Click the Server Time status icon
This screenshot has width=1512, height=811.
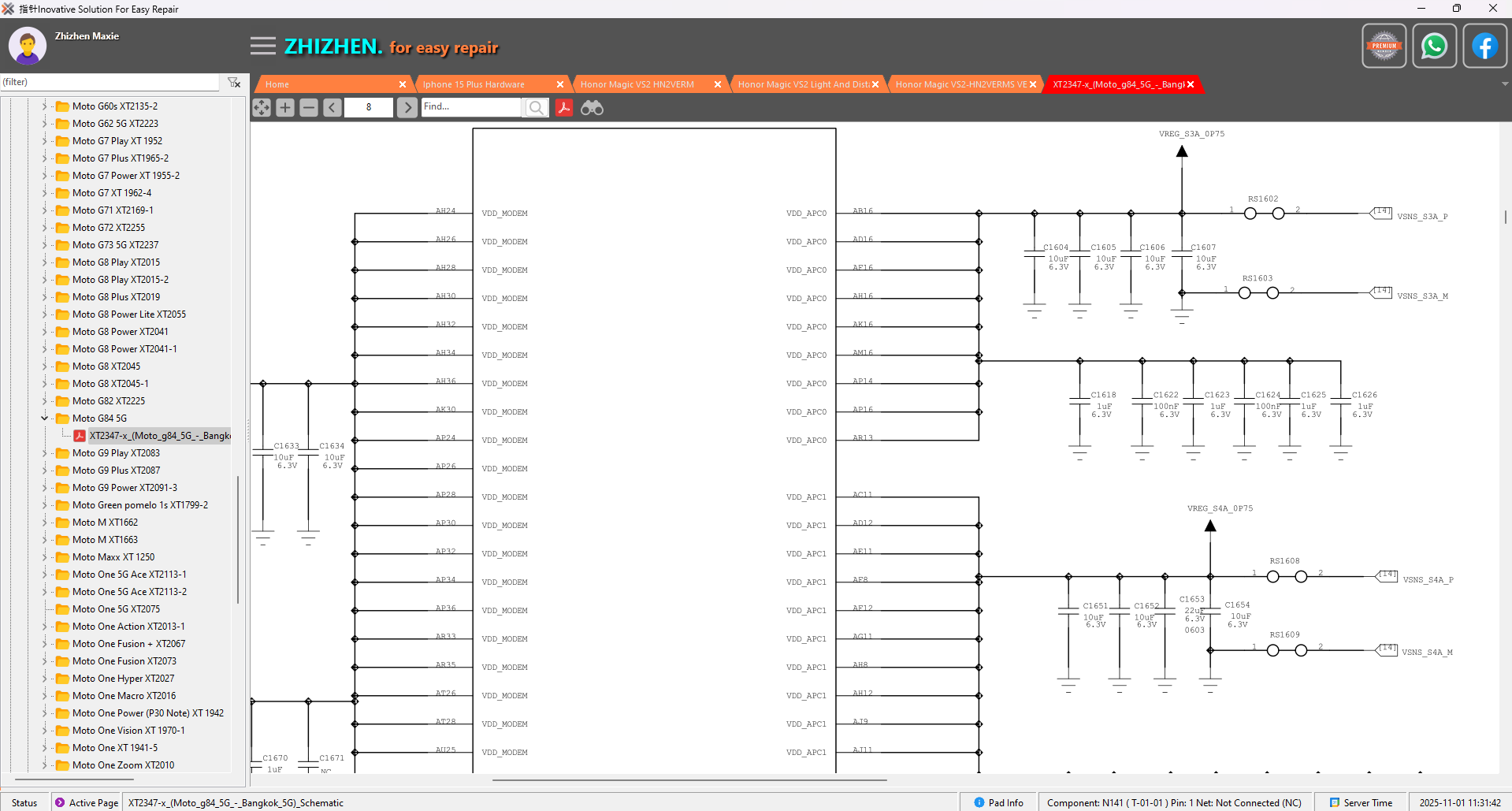pyautogui.click(x=1335, y=802)
